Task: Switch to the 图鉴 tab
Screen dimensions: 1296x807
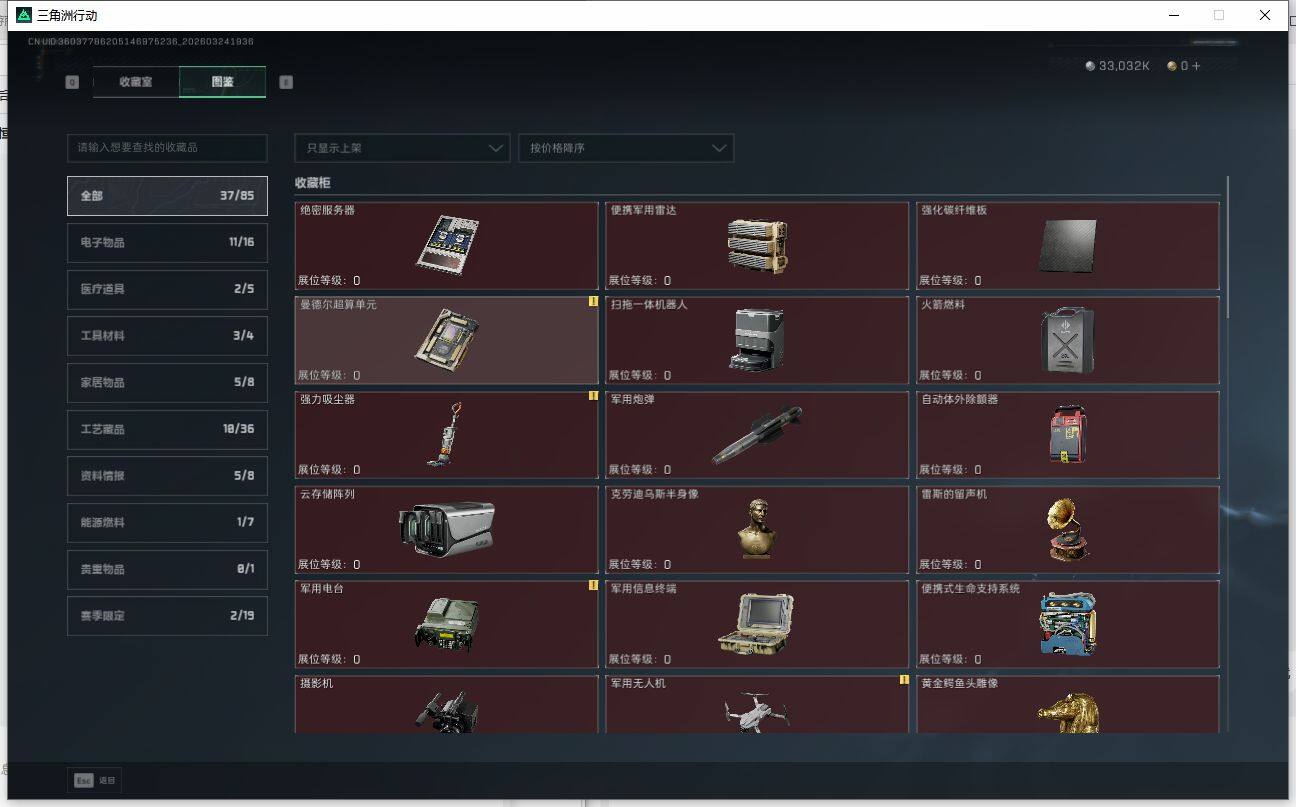Action: (x=222, y=82)
